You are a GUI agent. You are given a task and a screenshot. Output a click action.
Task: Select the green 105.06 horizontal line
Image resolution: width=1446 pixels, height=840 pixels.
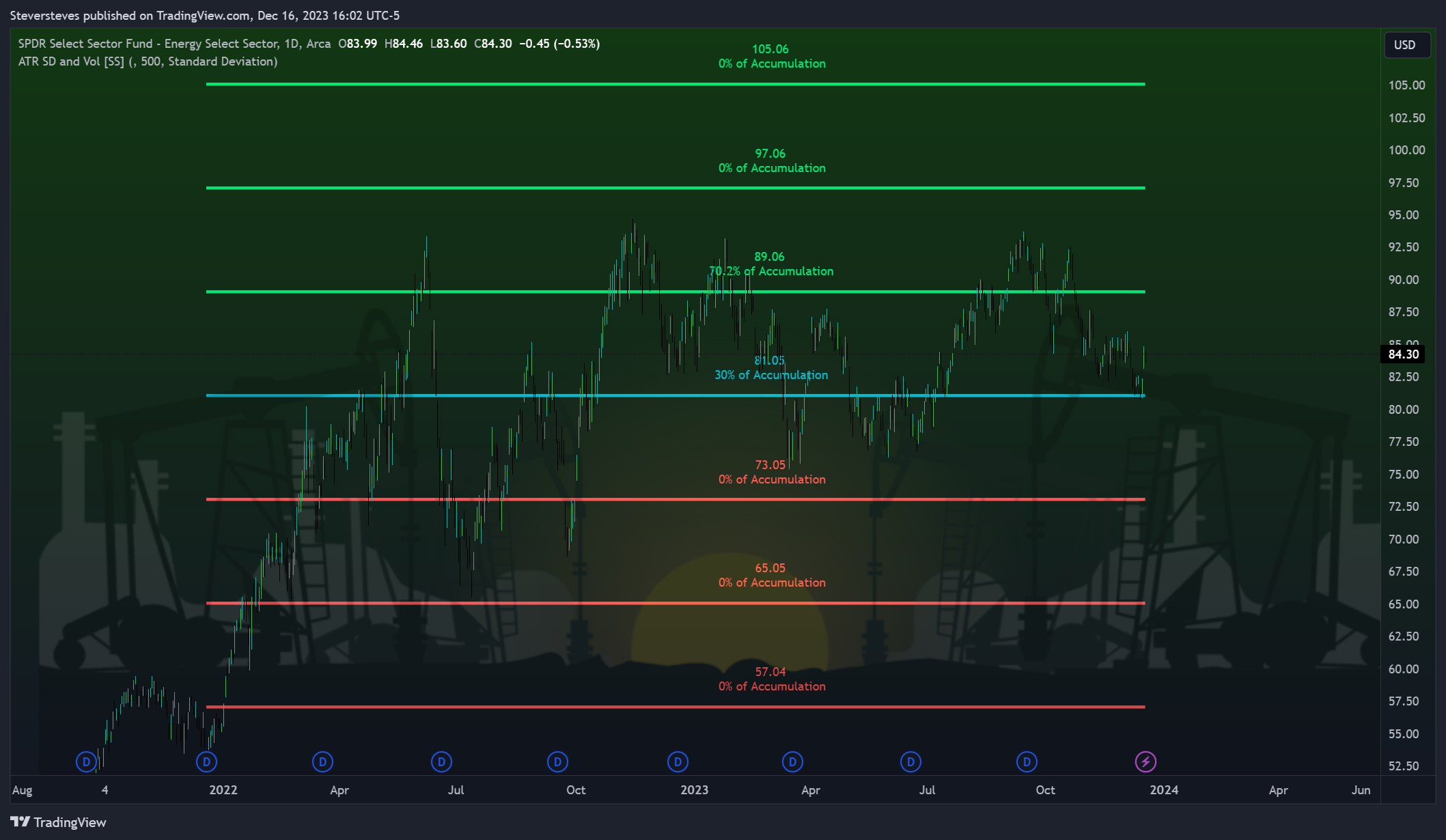tap(676, 84)
